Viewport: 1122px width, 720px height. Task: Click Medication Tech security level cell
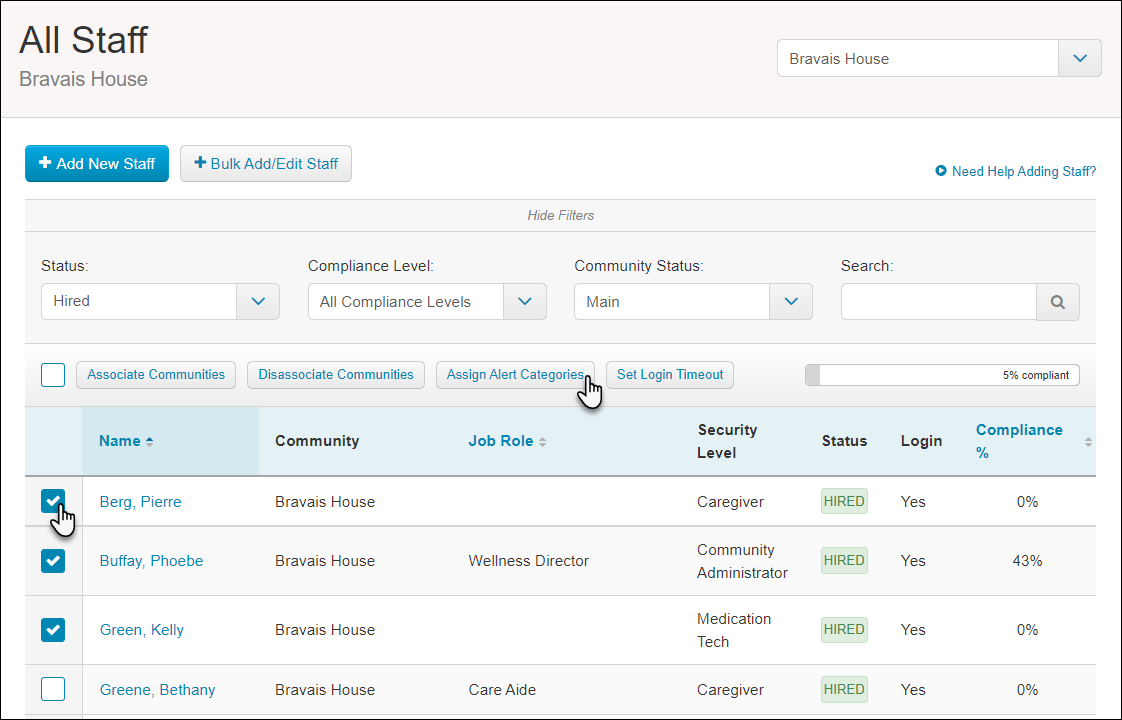(734, 630)
